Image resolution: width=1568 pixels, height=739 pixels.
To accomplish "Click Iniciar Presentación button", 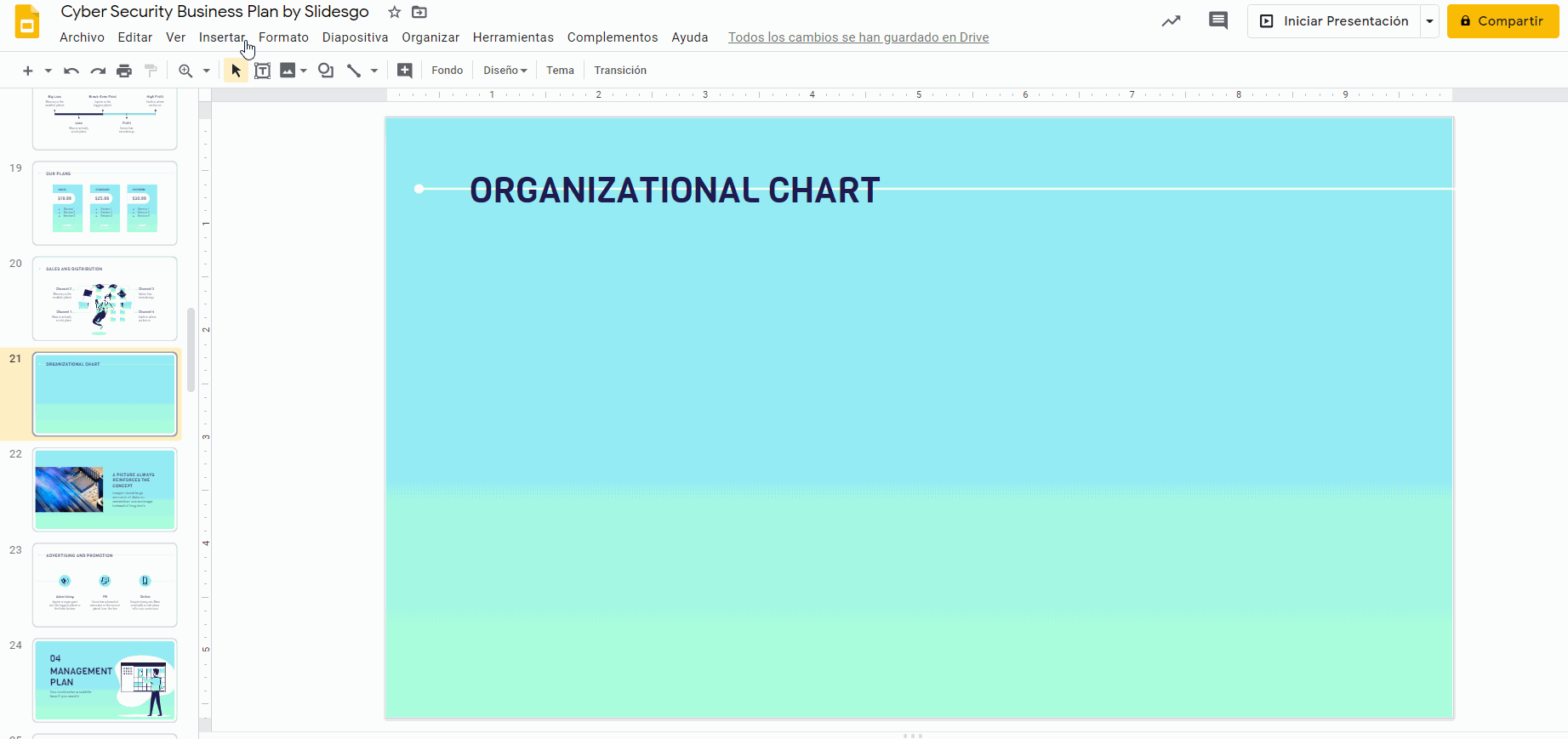I will [1334, 21].
